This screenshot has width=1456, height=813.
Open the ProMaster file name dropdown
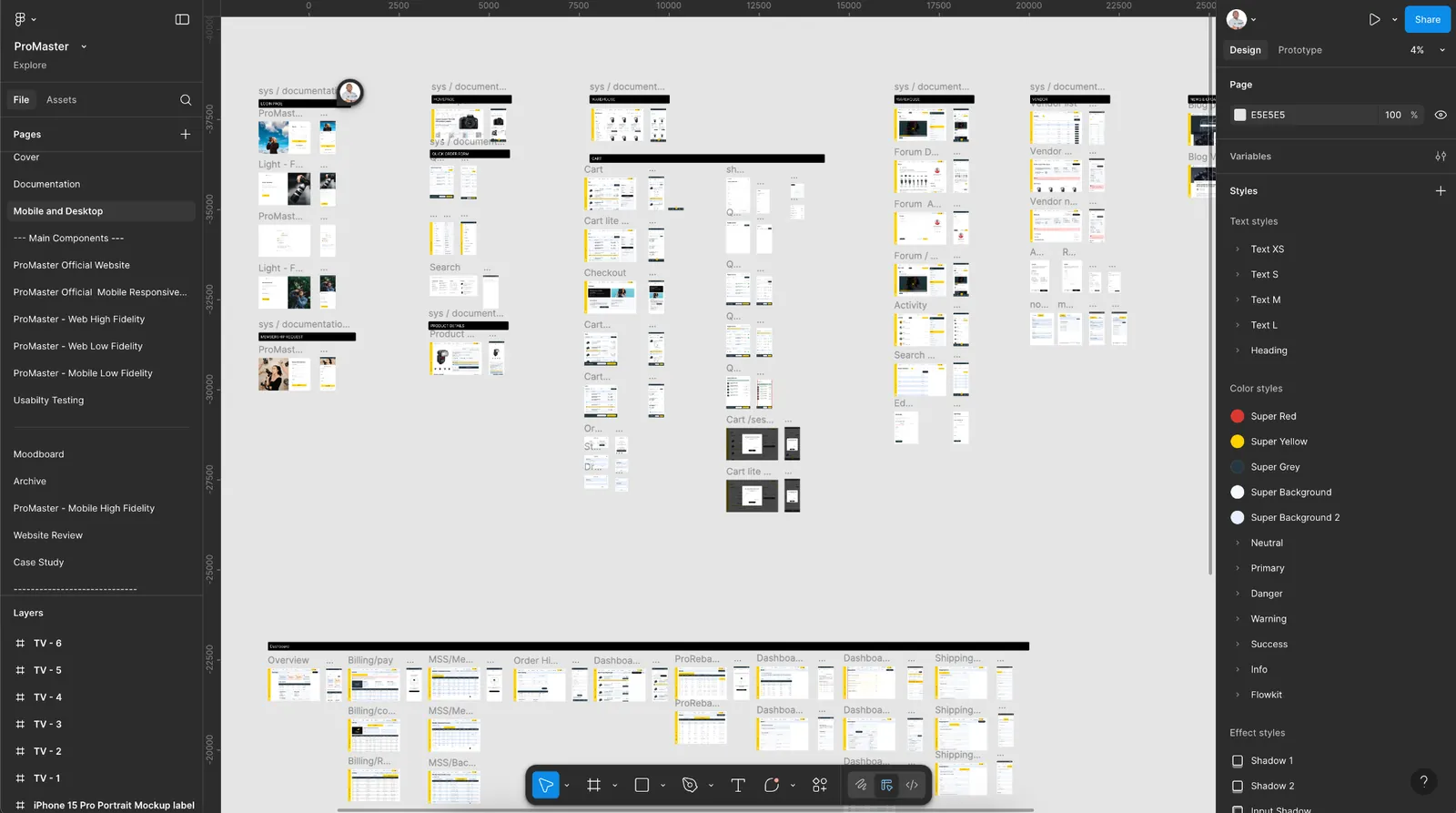coord(84,46)
